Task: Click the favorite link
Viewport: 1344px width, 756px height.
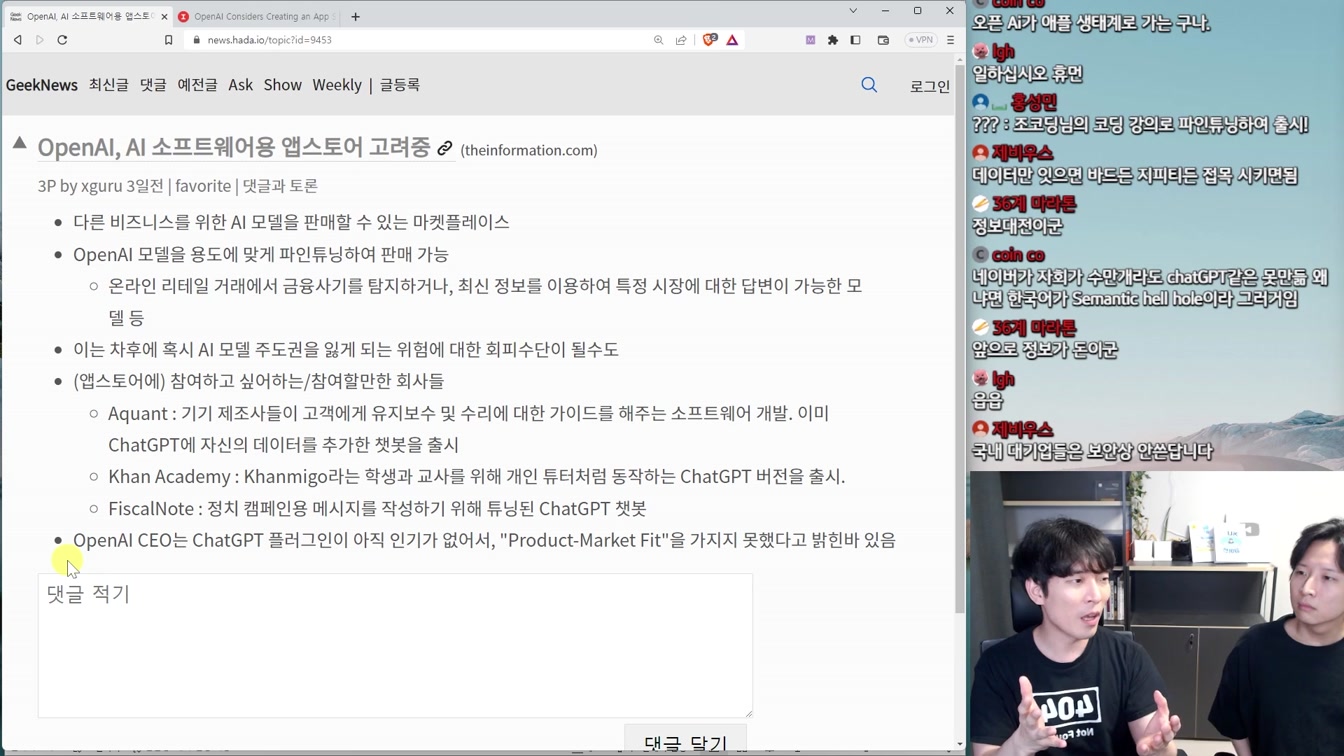Action: pyautogui.click(x=203, y=186)
